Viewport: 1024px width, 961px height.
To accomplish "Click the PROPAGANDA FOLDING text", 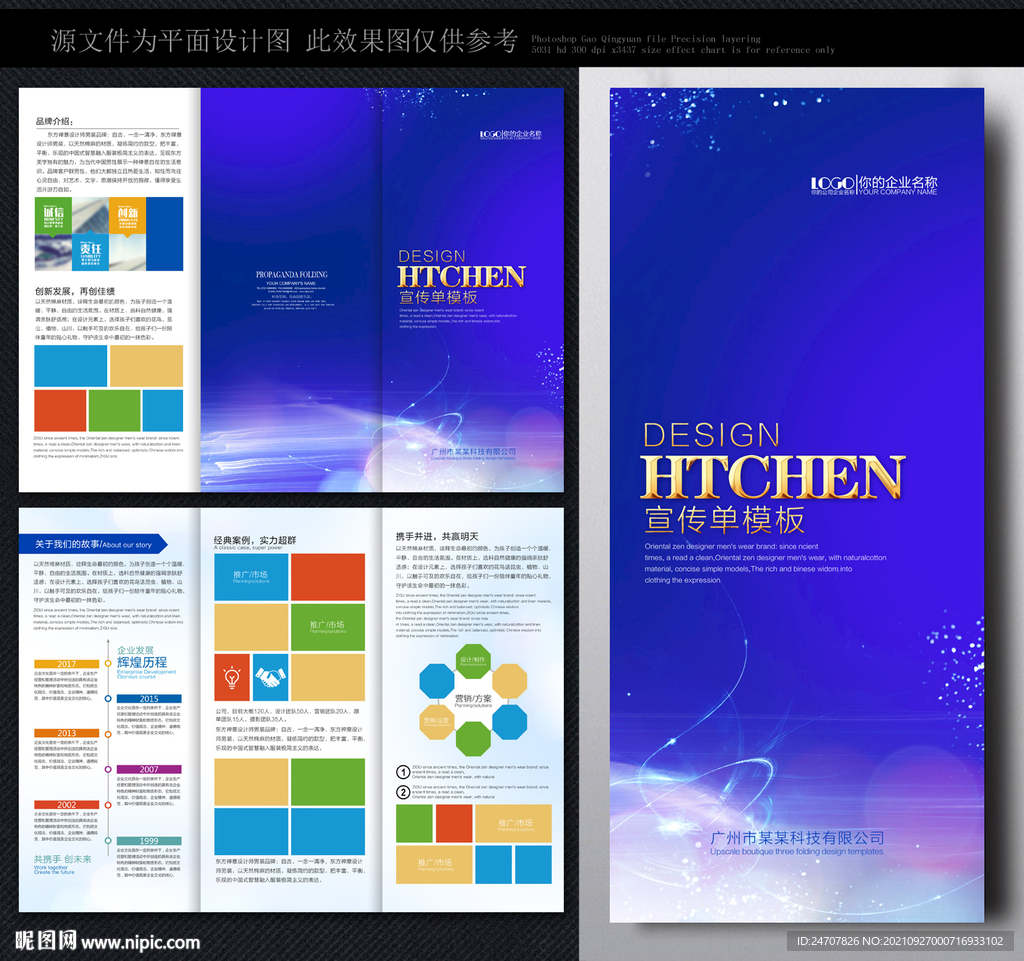I will tap(292, 274).
